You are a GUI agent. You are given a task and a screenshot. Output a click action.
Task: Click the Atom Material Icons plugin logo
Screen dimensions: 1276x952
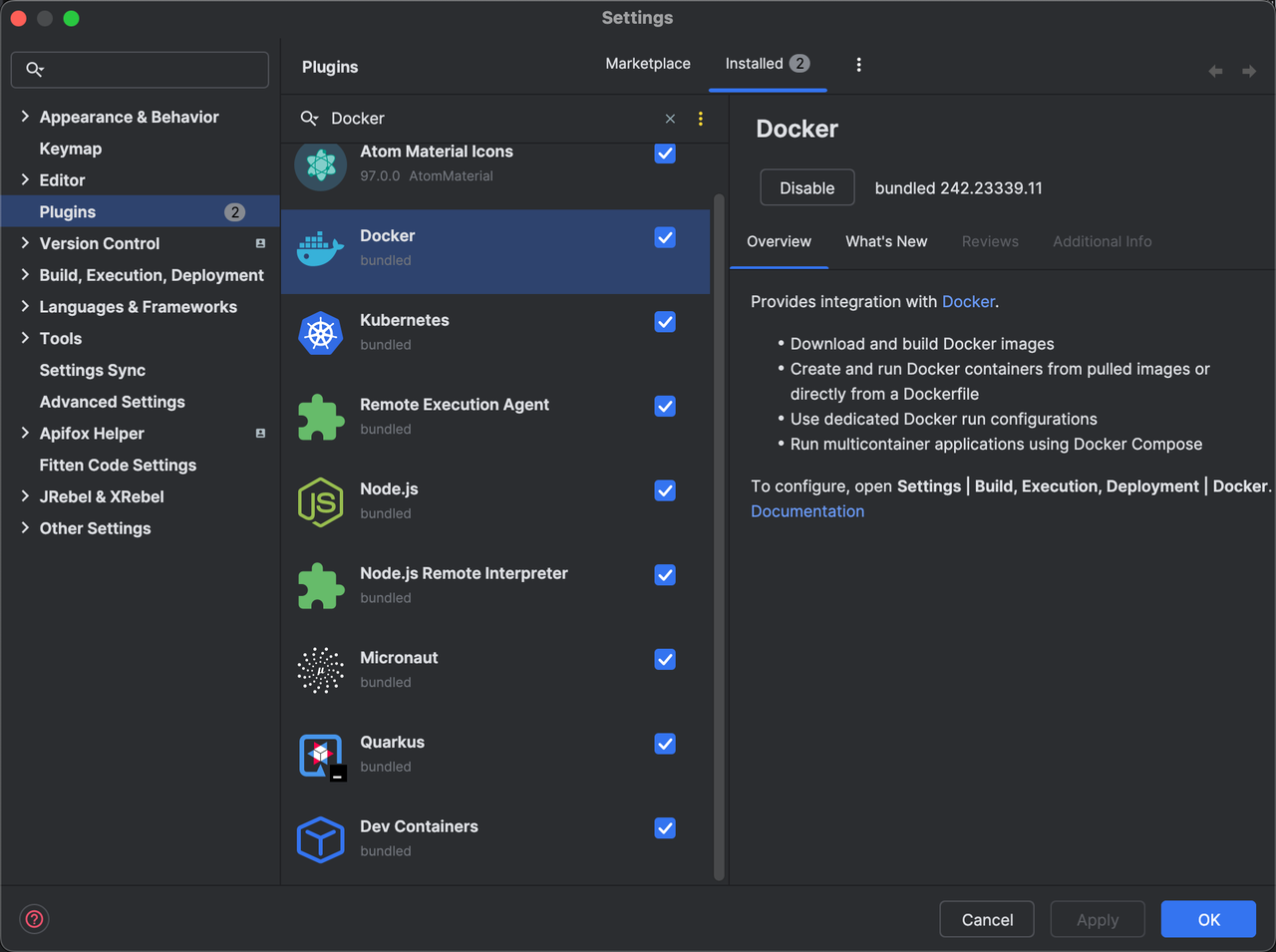(x=320, y=165)
